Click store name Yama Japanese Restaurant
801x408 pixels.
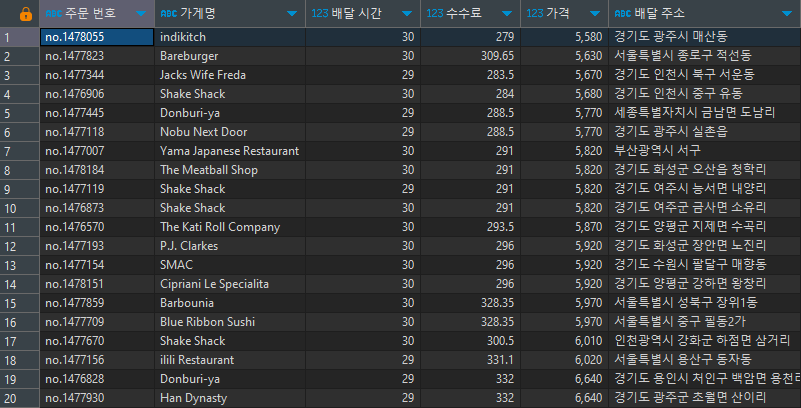click(229, 151)
